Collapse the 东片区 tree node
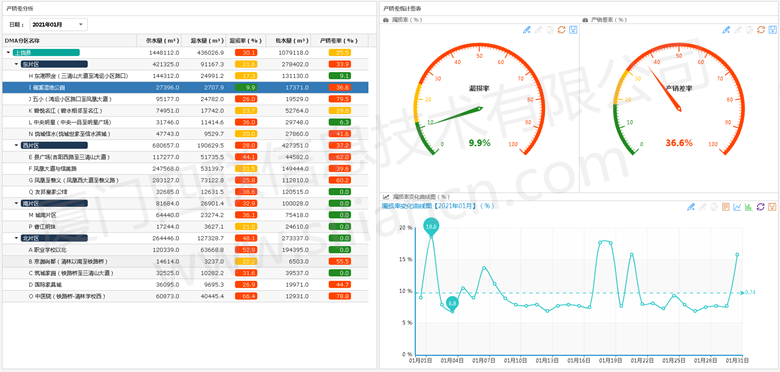Image resolution: width=780 pixels, height=372 pixels. click(16, 64)
